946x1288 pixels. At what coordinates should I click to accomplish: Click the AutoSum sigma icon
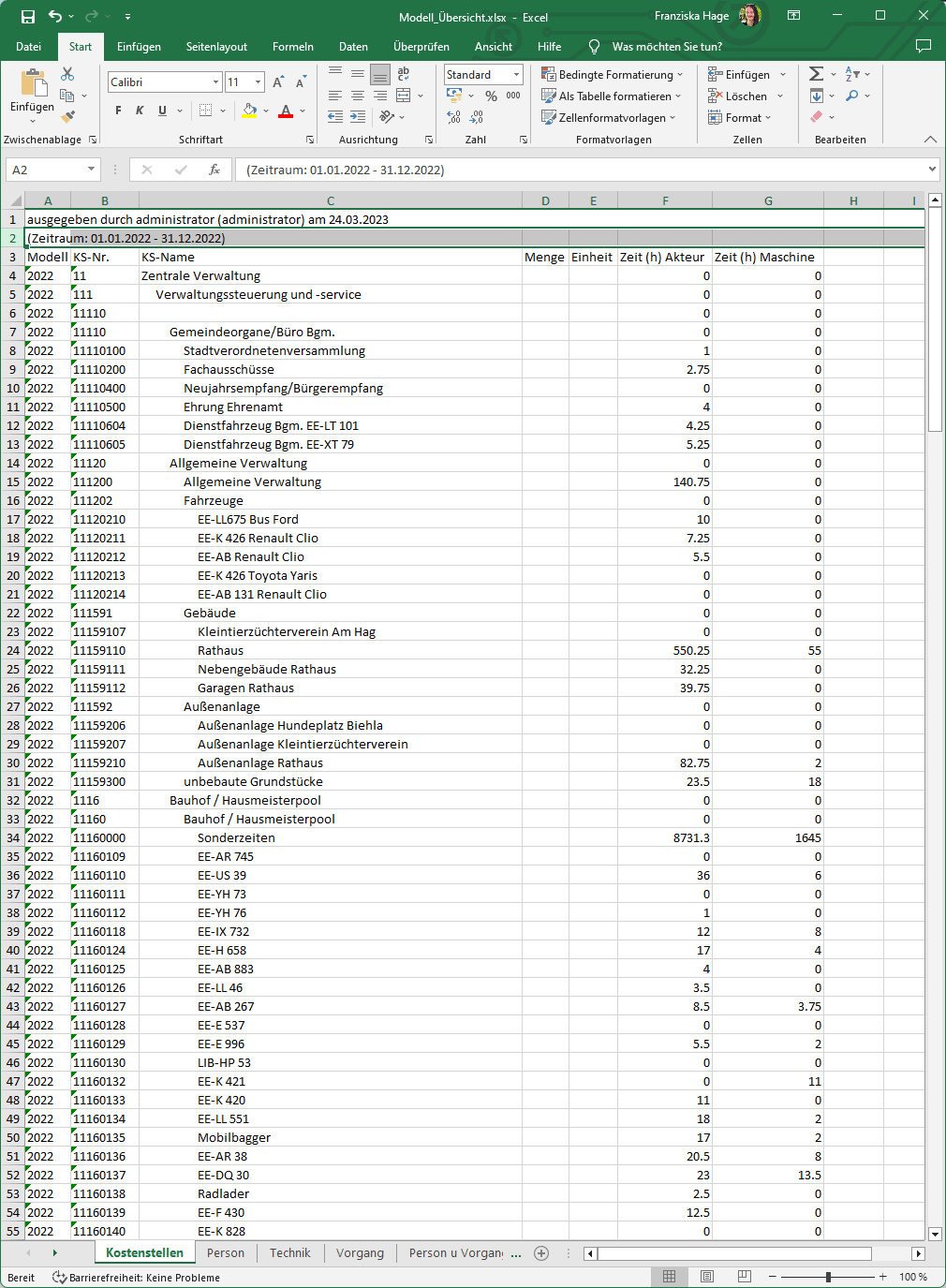pyautogui.click(x=816, y=74)
